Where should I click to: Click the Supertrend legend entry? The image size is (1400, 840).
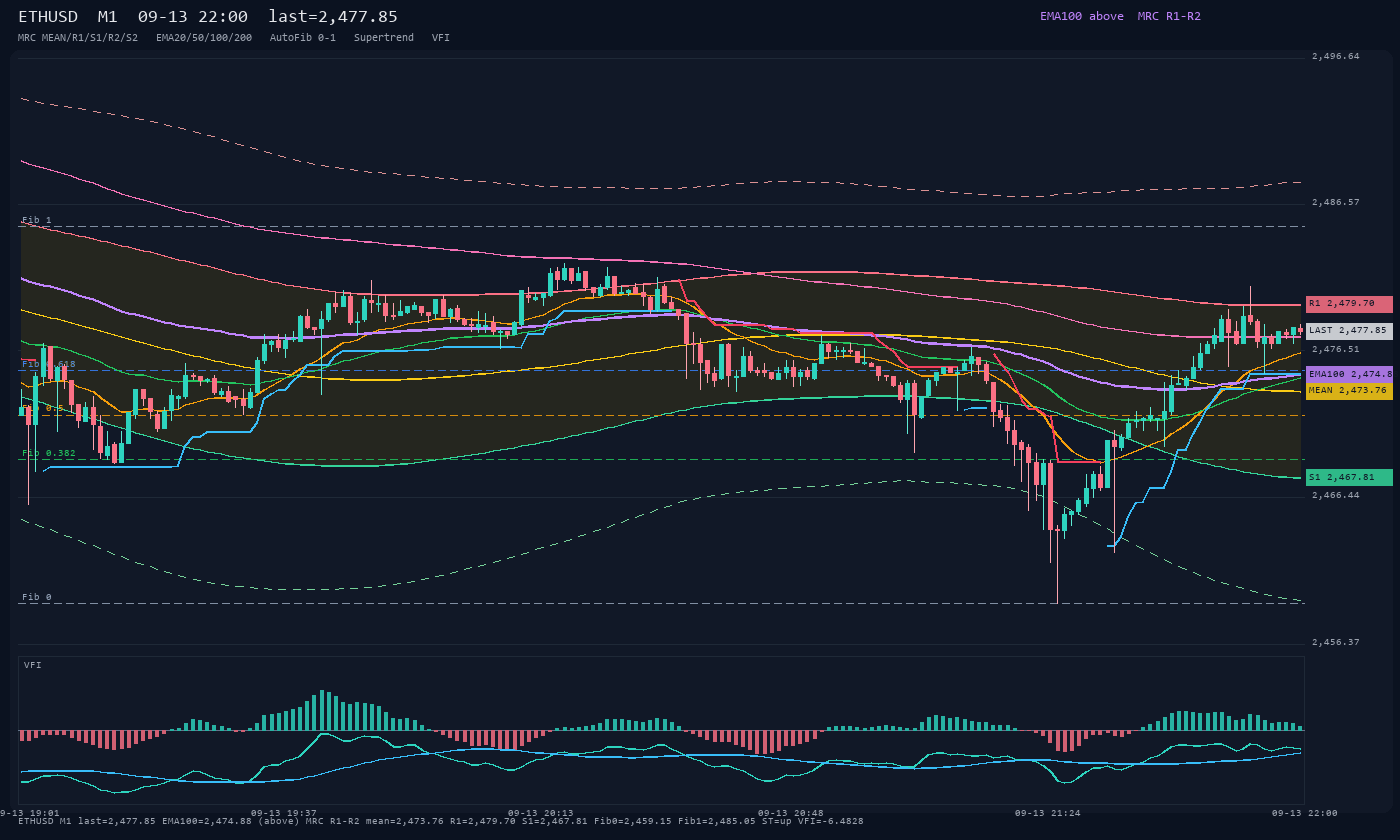pos(384,37)
